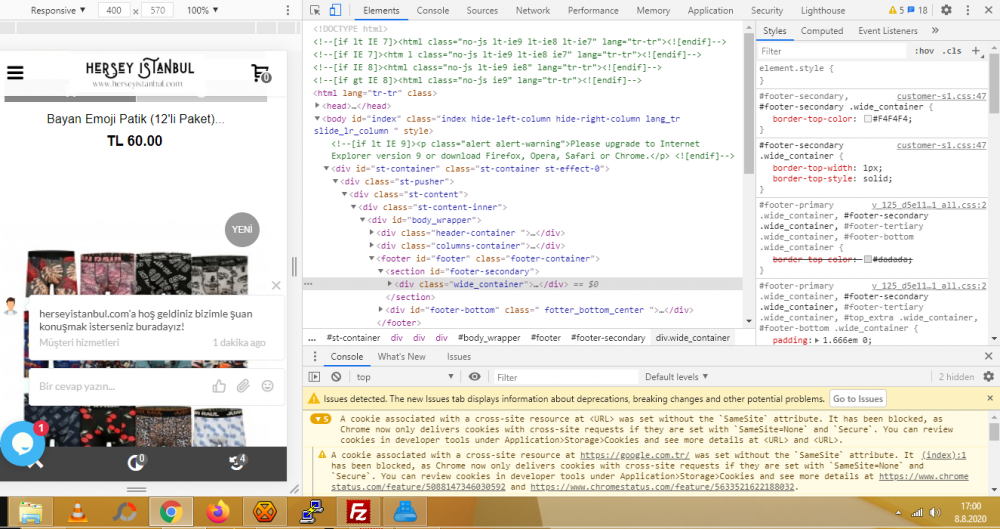Toggle the .cls class editor
1000x529 pixels.
point(952,51)
